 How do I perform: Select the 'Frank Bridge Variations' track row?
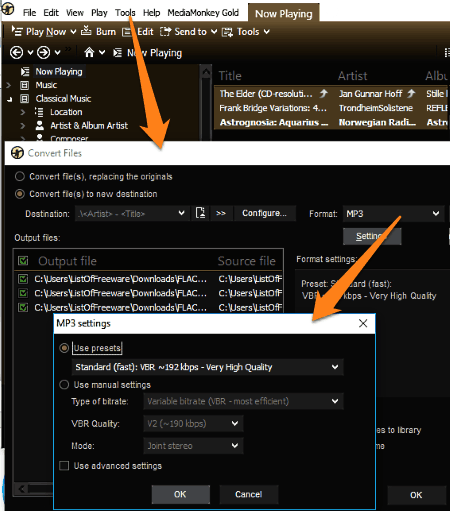click(332, 108)
